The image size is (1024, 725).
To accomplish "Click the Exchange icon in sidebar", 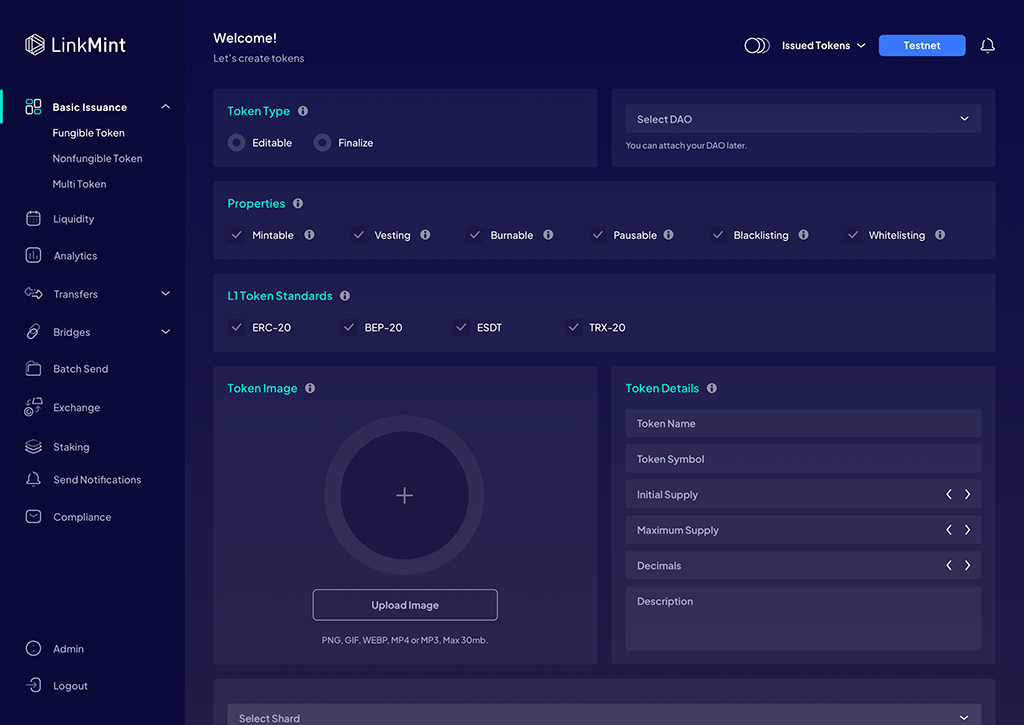I will (x=33, y=407).
